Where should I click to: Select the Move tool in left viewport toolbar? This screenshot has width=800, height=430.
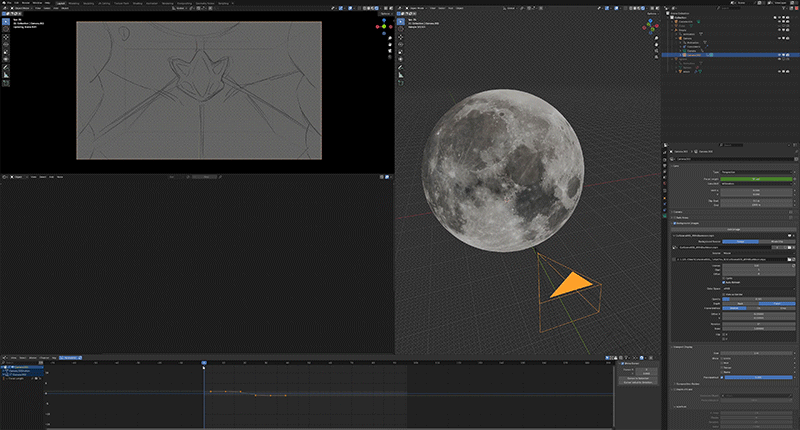pos(6,37)
